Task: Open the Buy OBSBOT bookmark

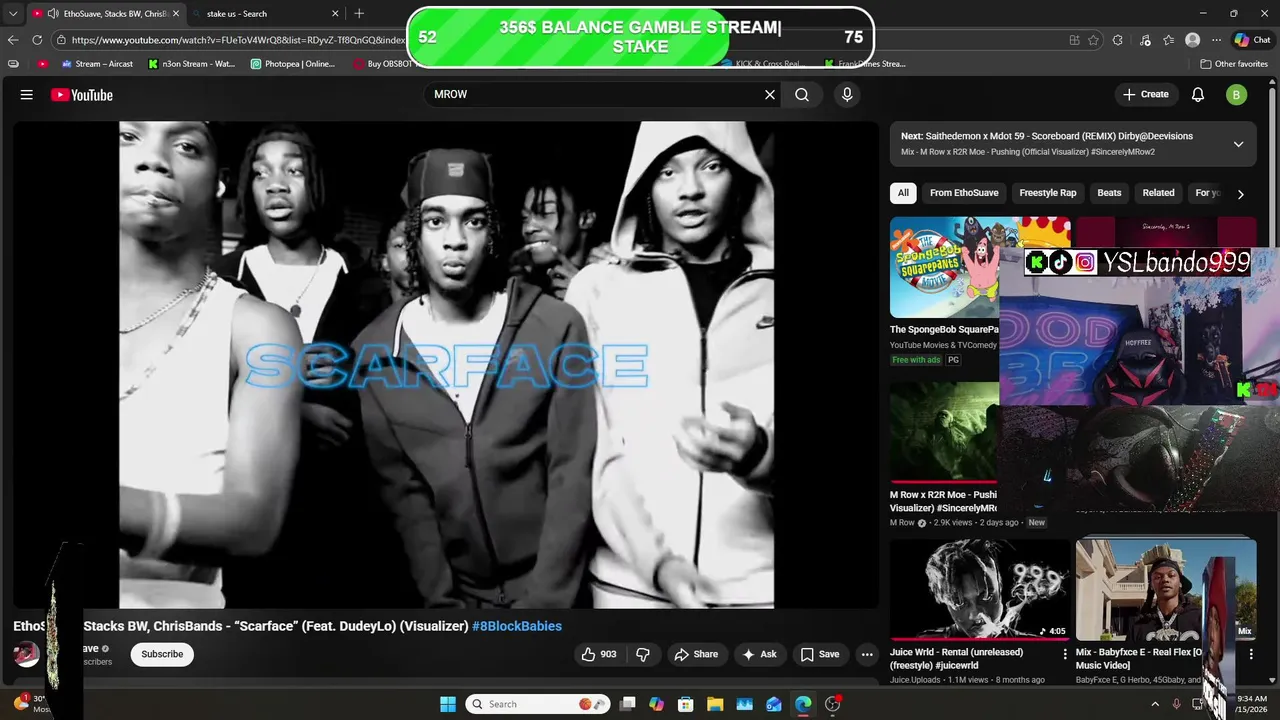Action: [382, 64]
